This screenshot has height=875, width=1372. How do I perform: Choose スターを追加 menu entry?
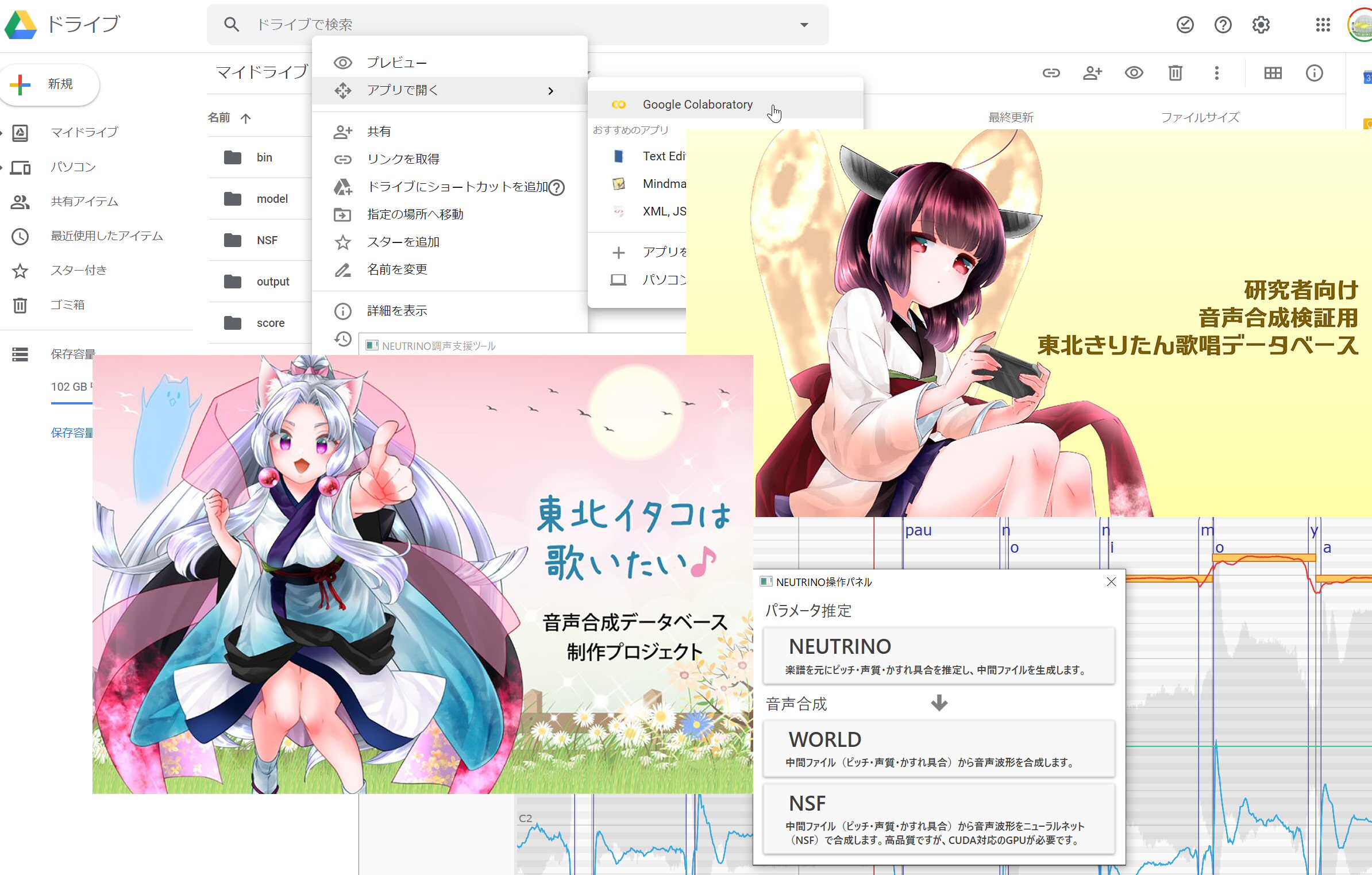(x=449, y=242)
